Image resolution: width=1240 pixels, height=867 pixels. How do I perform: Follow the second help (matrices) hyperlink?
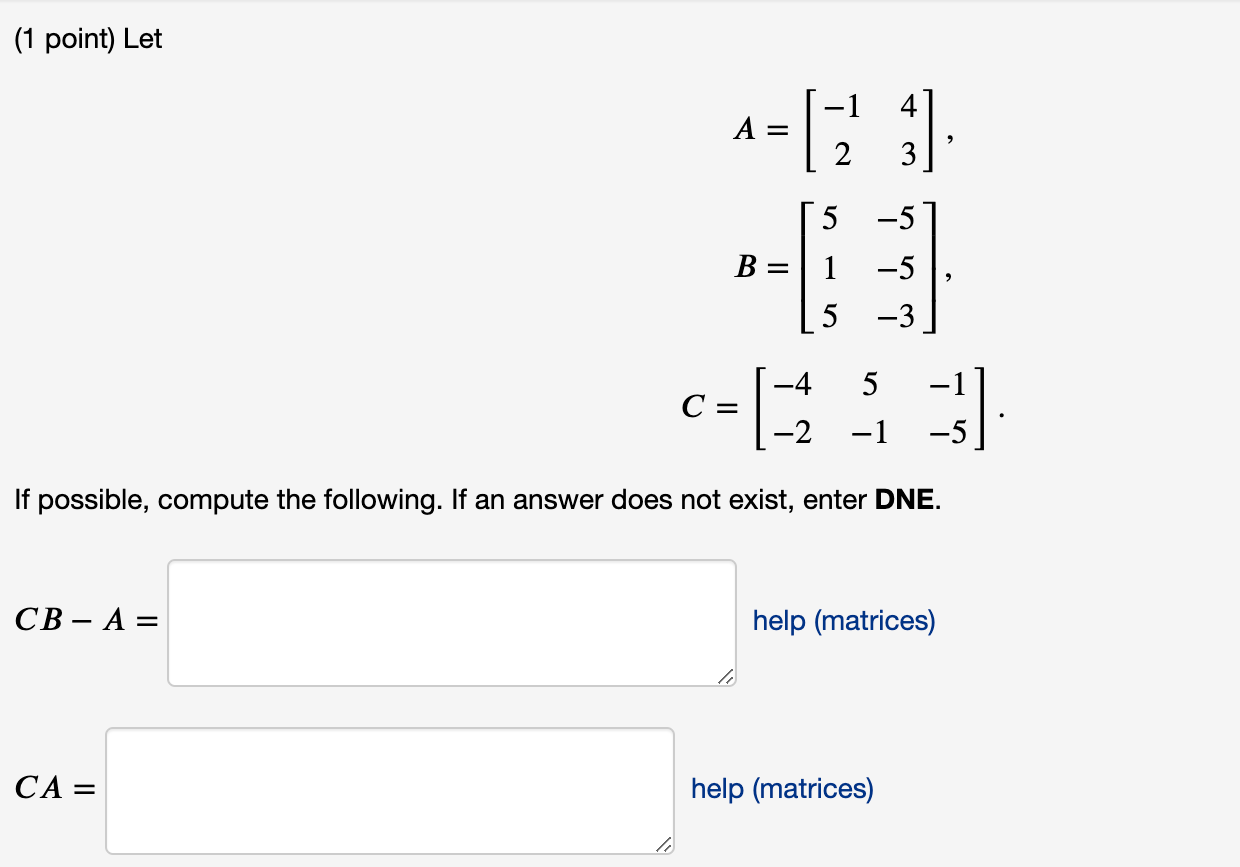pyautogui.click(x=779, y=789)
